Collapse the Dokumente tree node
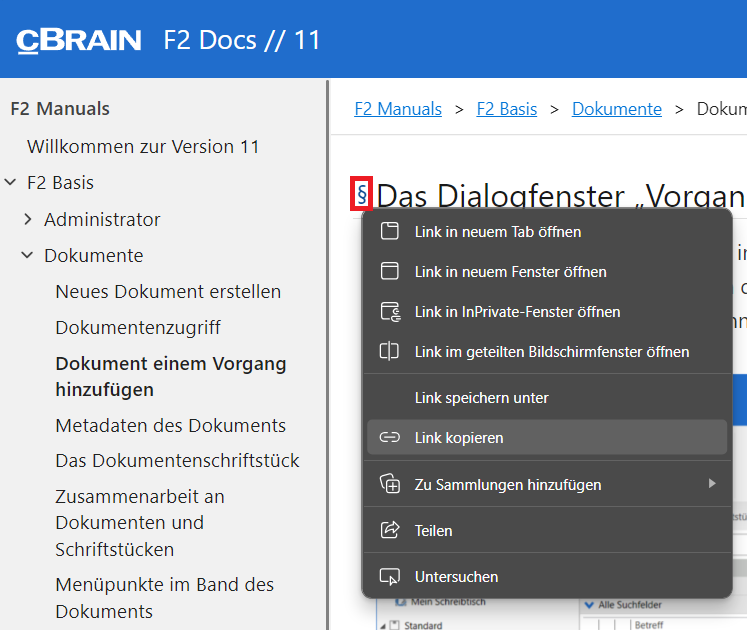747x630 pixels. coord(28,256)
